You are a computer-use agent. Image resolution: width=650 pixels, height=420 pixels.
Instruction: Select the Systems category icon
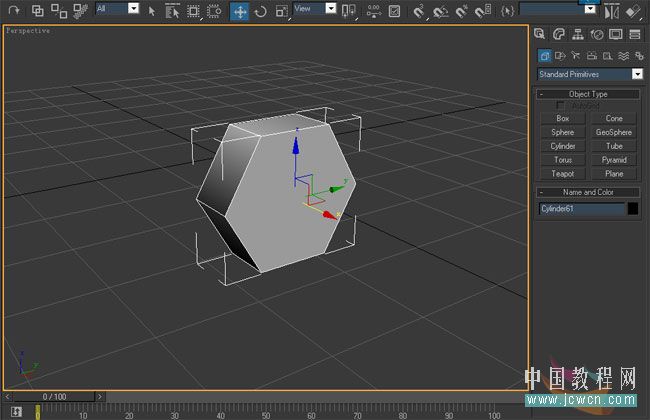pos(639,56)
